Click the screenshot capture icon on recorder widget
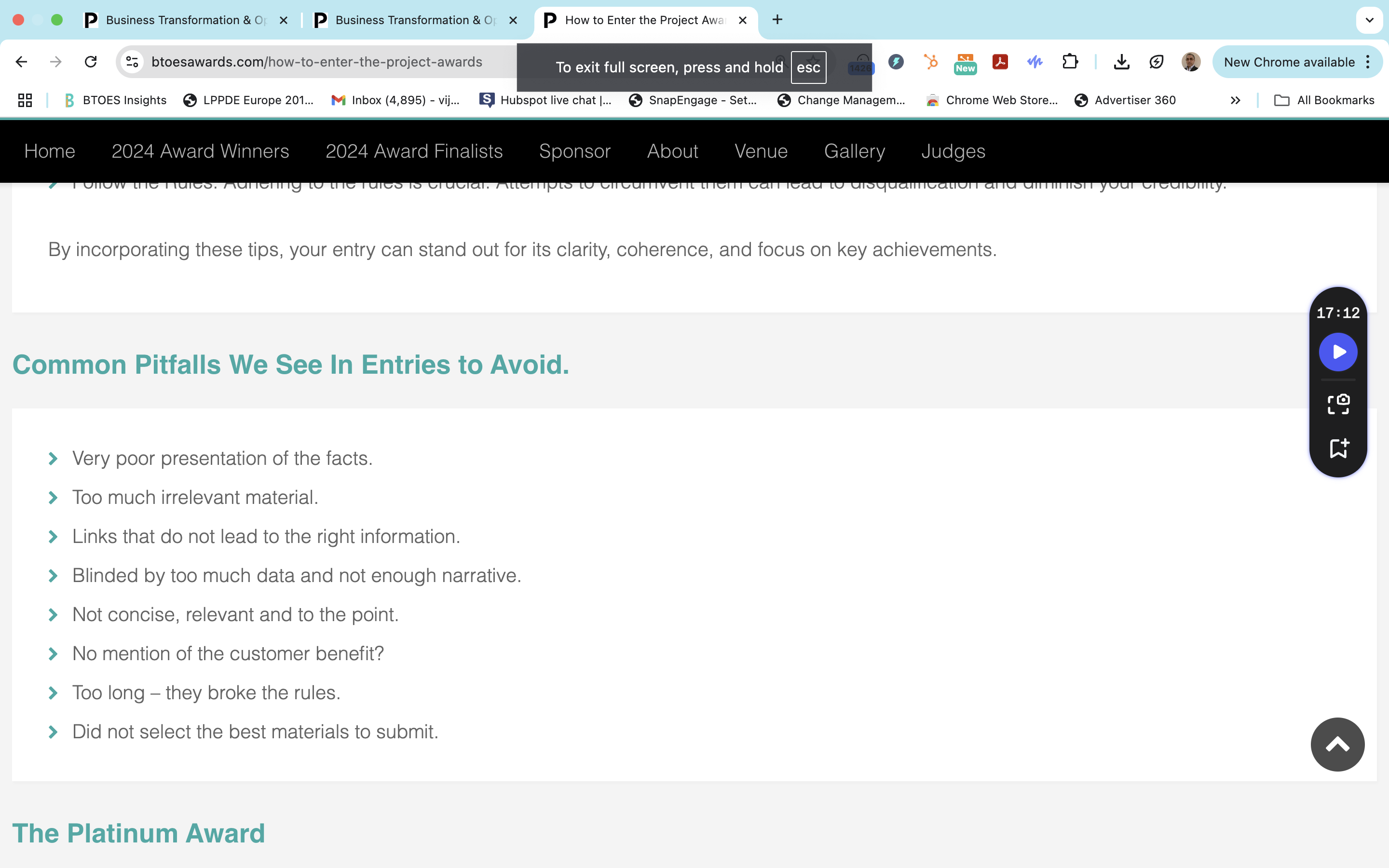The width and height of the screenshot is (1389, 868). point(1338,404)
